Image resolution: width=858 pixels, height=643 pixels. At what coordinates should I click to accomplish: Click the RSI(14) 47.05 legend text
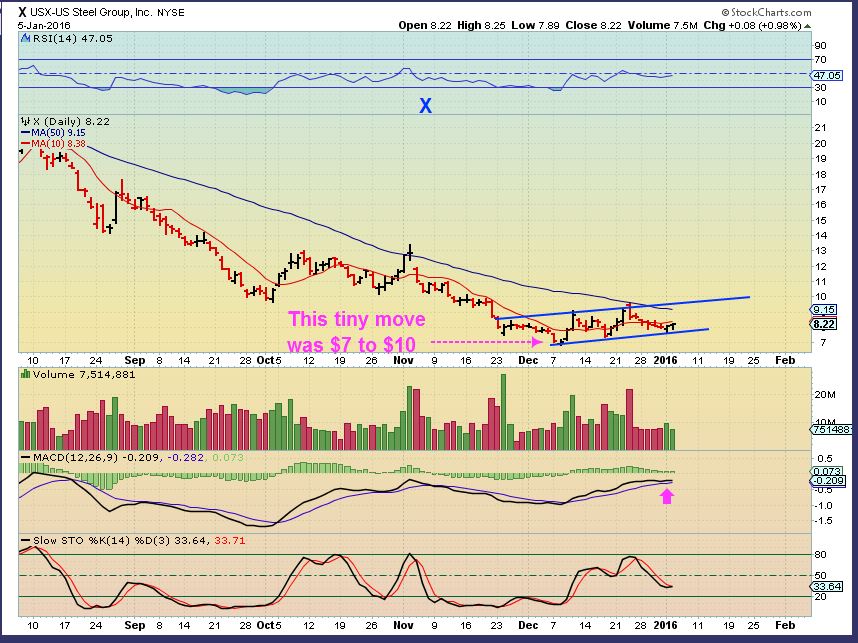pos(73,39)
